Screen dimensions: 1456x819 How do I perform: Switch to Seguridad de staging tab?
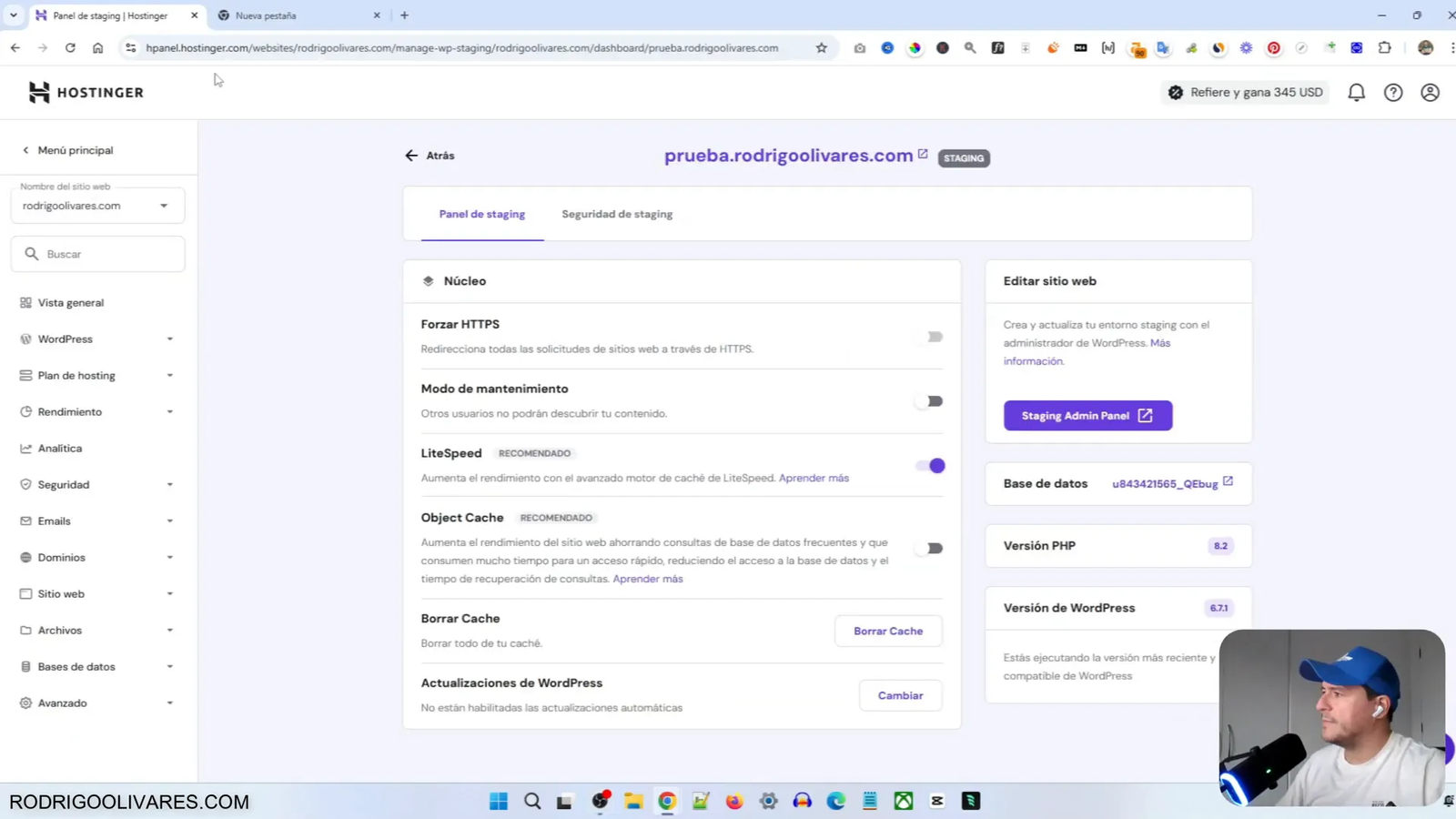point(617,214)
